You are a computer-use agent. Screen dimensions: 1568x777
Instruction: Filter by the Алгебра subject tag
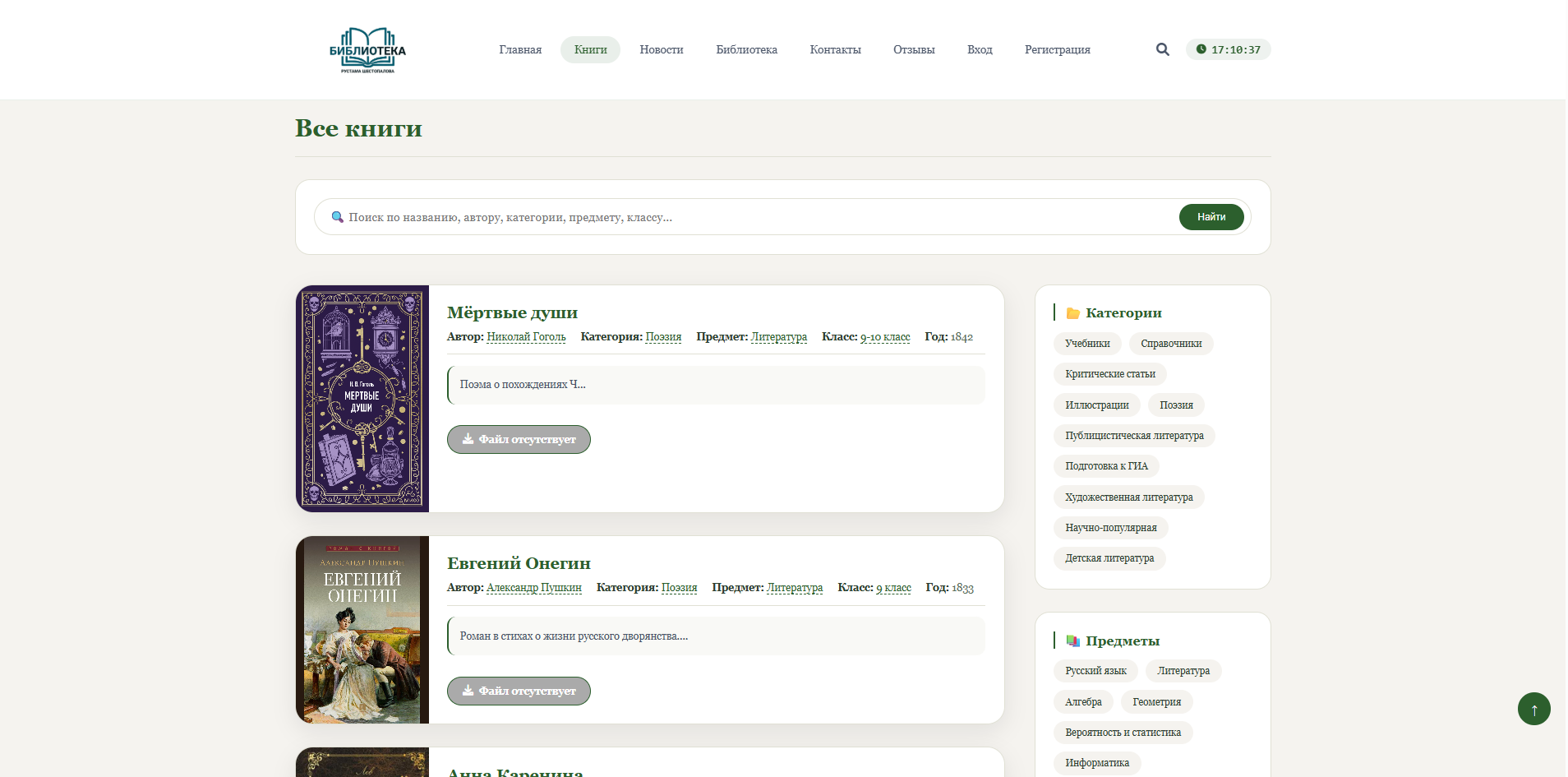1083,702
